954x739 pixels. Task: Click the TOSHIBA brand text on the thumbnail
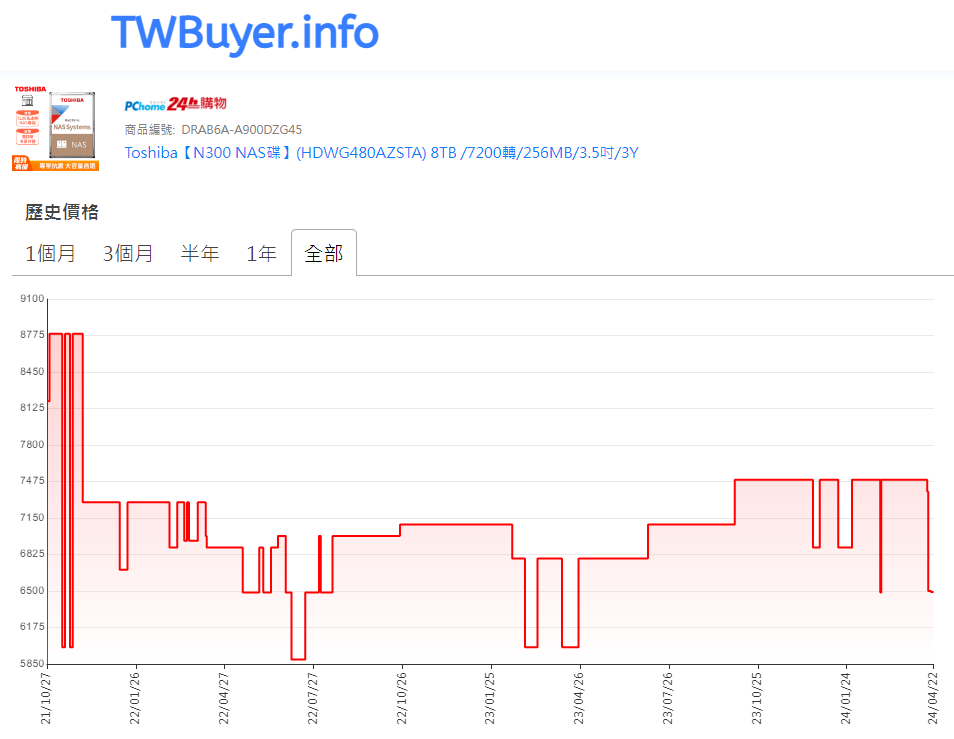tap(30, 90)
